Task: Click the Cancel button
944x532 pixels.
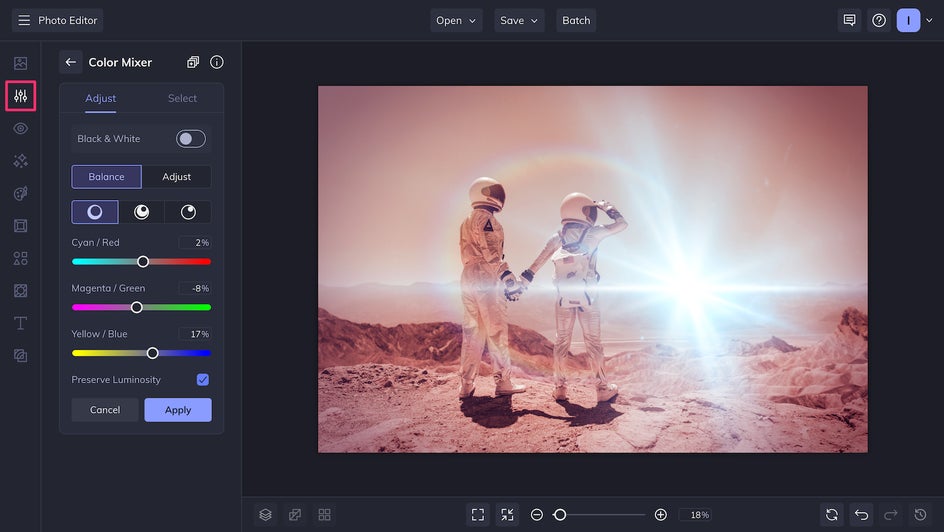Action: tap(105, 410)
